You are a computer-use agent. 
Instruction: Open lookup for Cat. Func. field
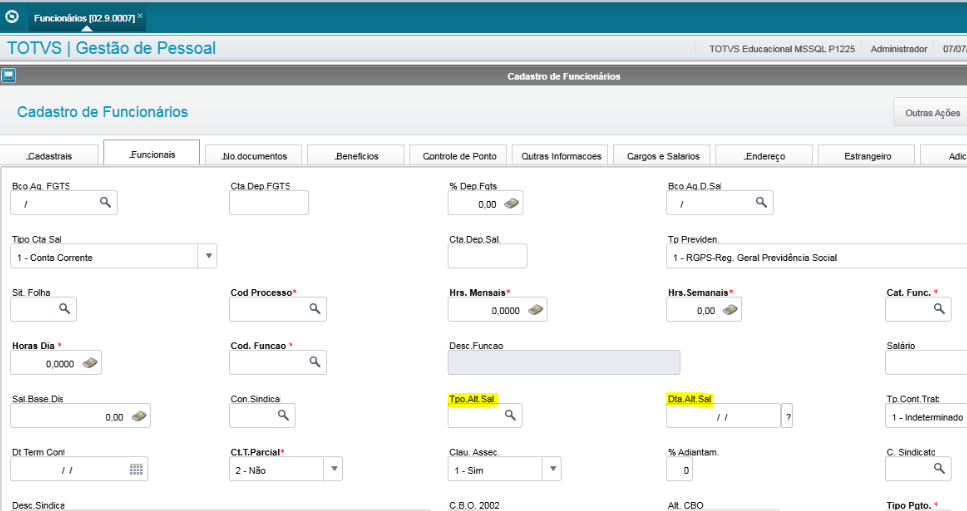(x=939, y=308)
